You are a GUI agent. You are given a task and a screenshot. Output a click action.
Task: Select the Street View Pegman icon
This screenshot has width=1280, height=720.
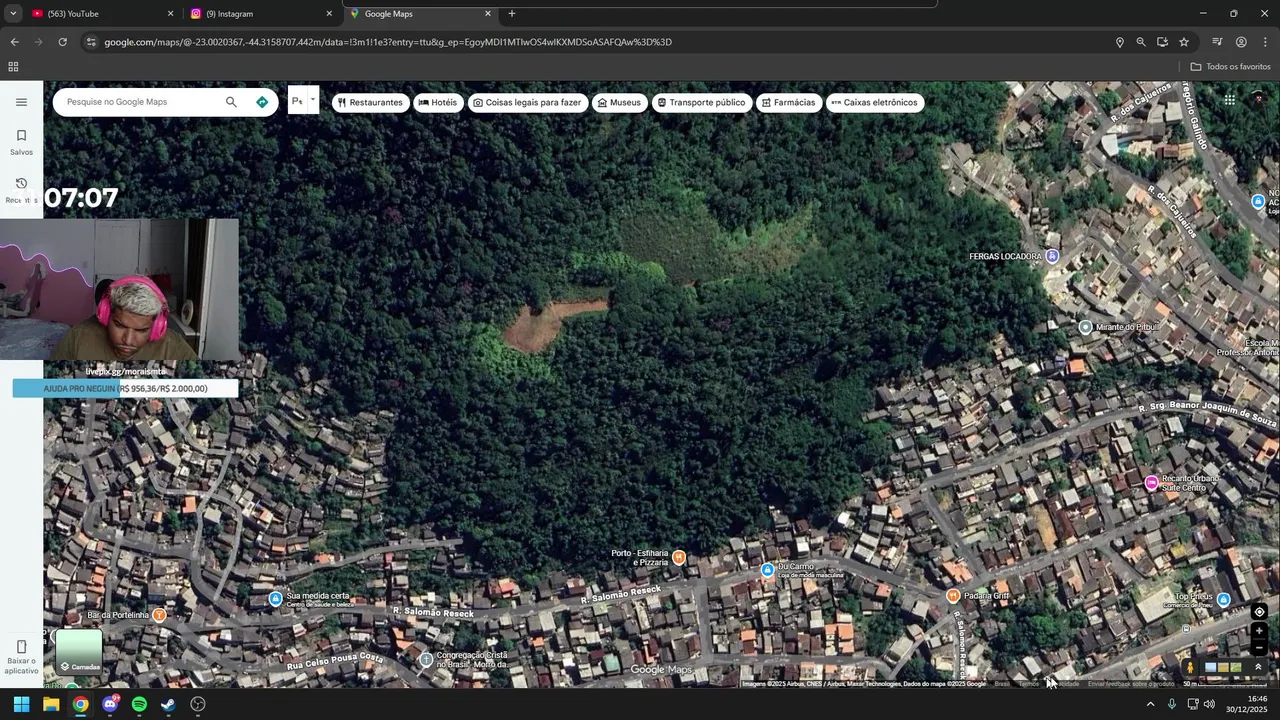coord(1190,667)
